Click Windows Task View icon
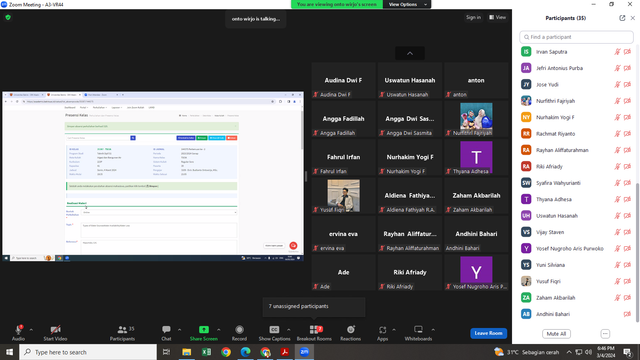The image size is (640, 360). [166, 352]
